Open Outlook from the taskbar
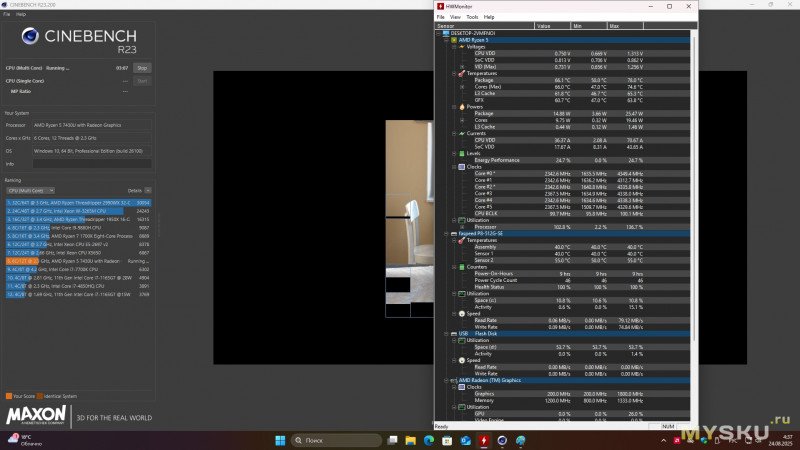This screenshot has width=800, height=450. click(465, 440)
